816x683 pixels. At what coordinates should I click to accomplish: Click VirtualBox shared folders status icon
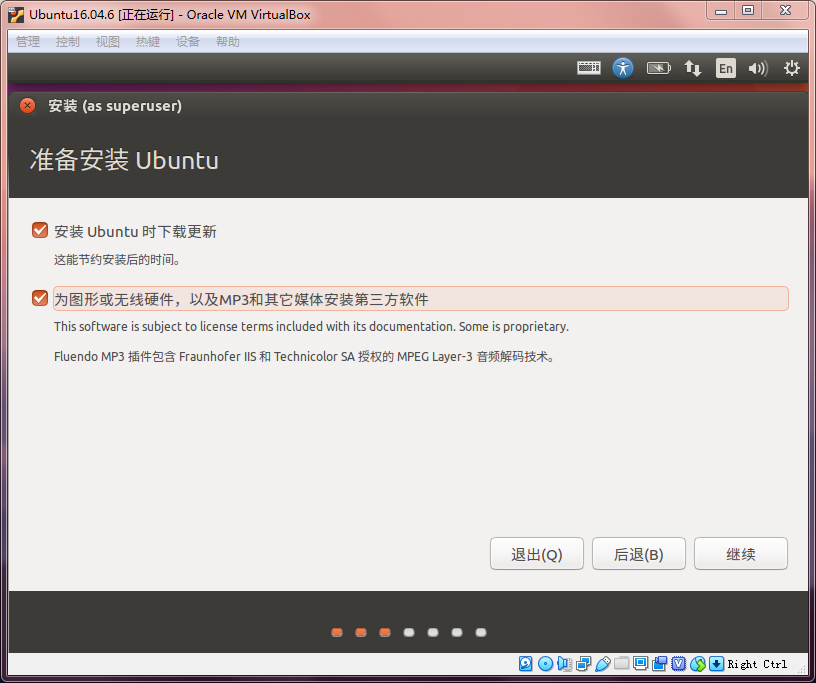point(621,663)
